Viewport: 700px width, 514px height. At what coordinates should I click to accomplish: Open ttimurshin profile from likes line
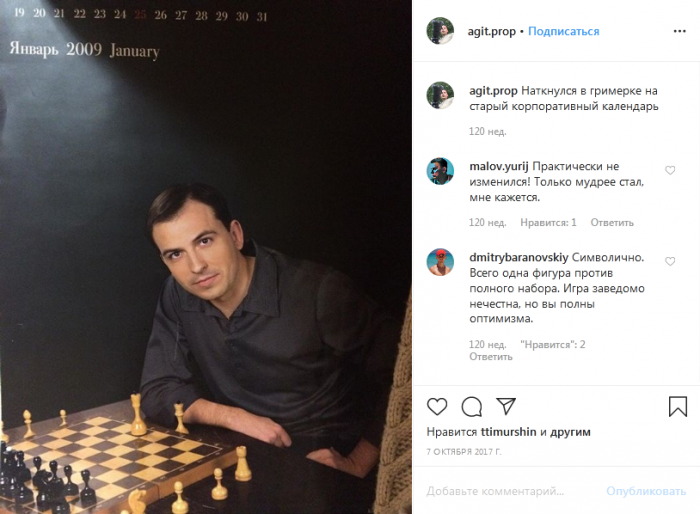(508, 432)
